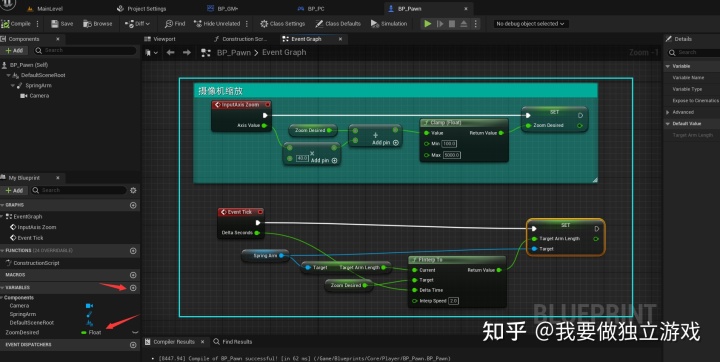Viewport: 720px width, 362px height.
Task: Switch to the BP_GM tab
Action: (x=223, y=9)
